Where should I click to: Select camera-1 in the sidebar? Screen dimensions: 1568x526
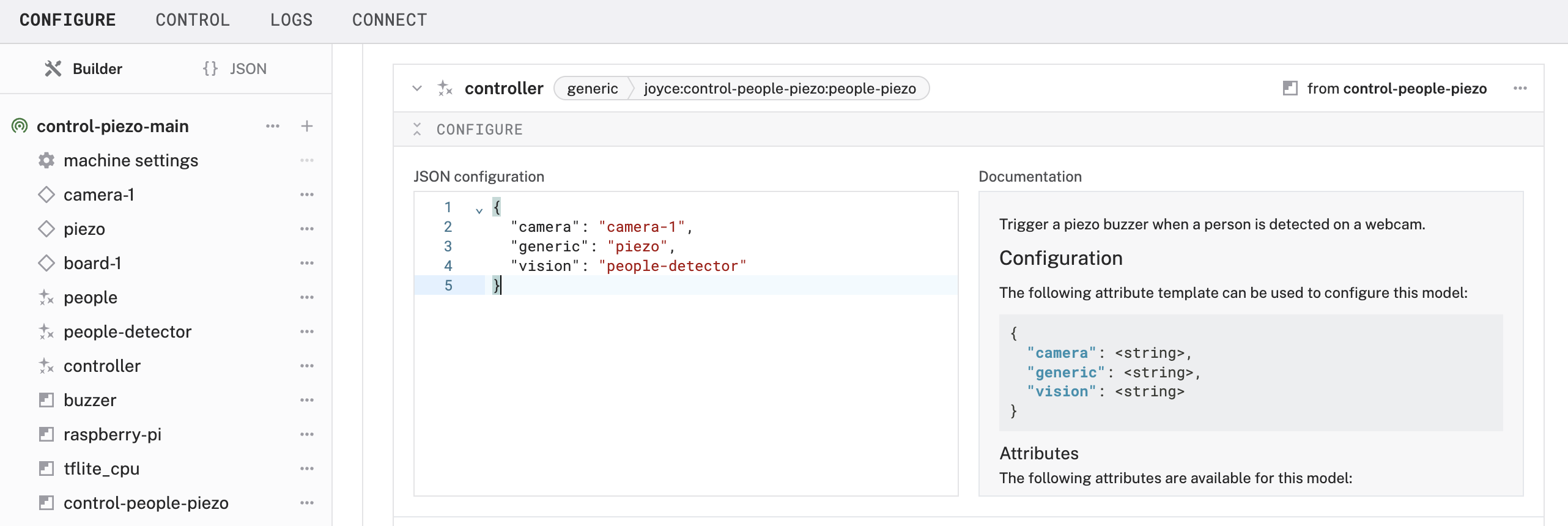[x=99, y=194]
